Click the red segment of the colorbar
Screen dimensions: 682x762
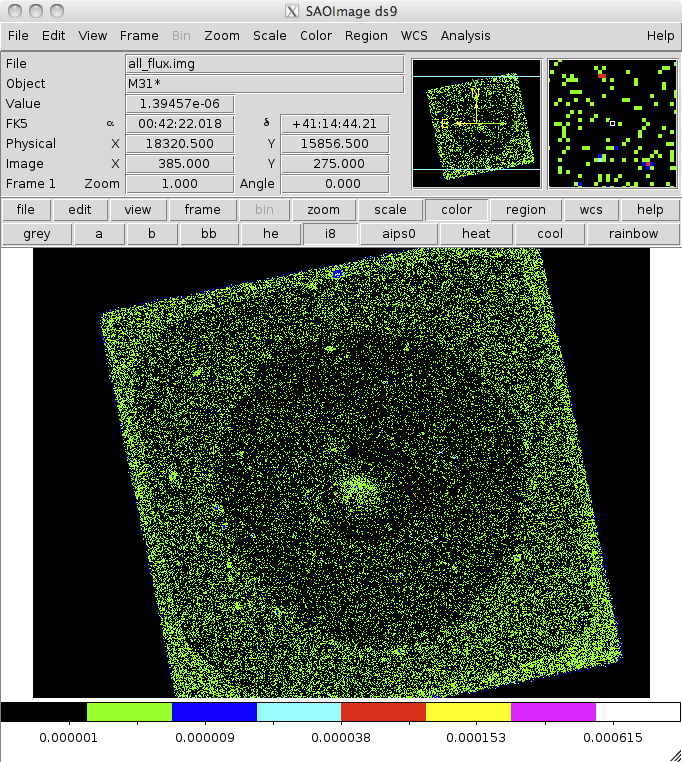pos(383,712)
